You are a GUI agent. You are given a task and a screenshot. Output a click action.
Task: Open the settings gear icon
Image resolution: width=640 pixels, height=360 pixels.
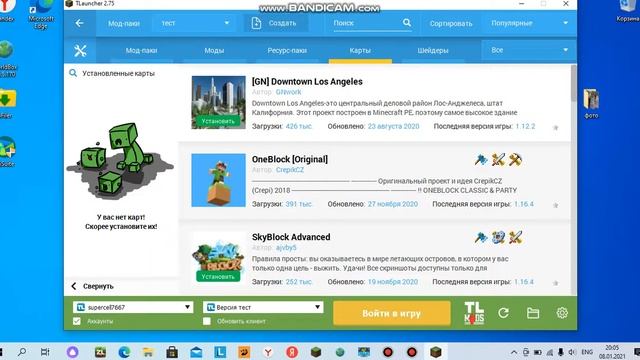pos(562,313)
